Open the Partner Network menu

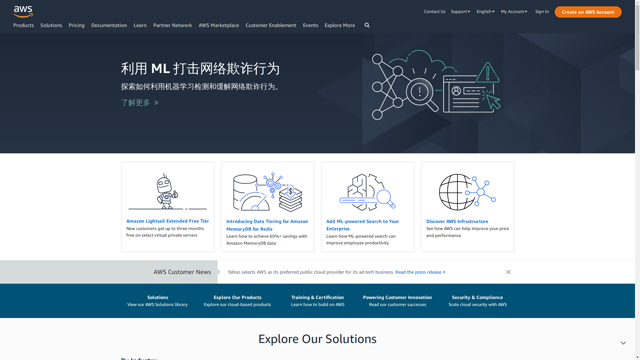tap(172, 25)
